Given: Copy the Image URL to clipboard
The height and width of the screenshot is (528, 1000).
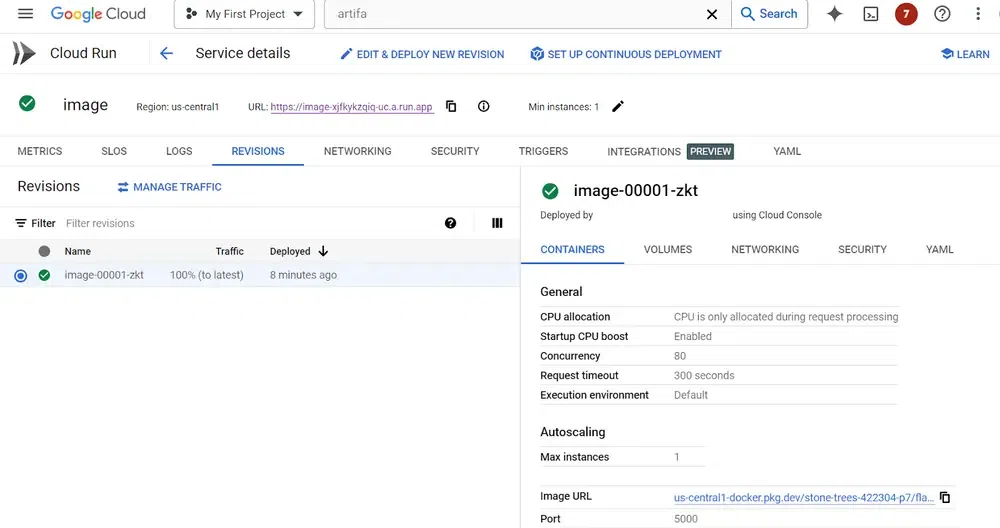Looking at the screenshot, I should [x=945, y=497].
